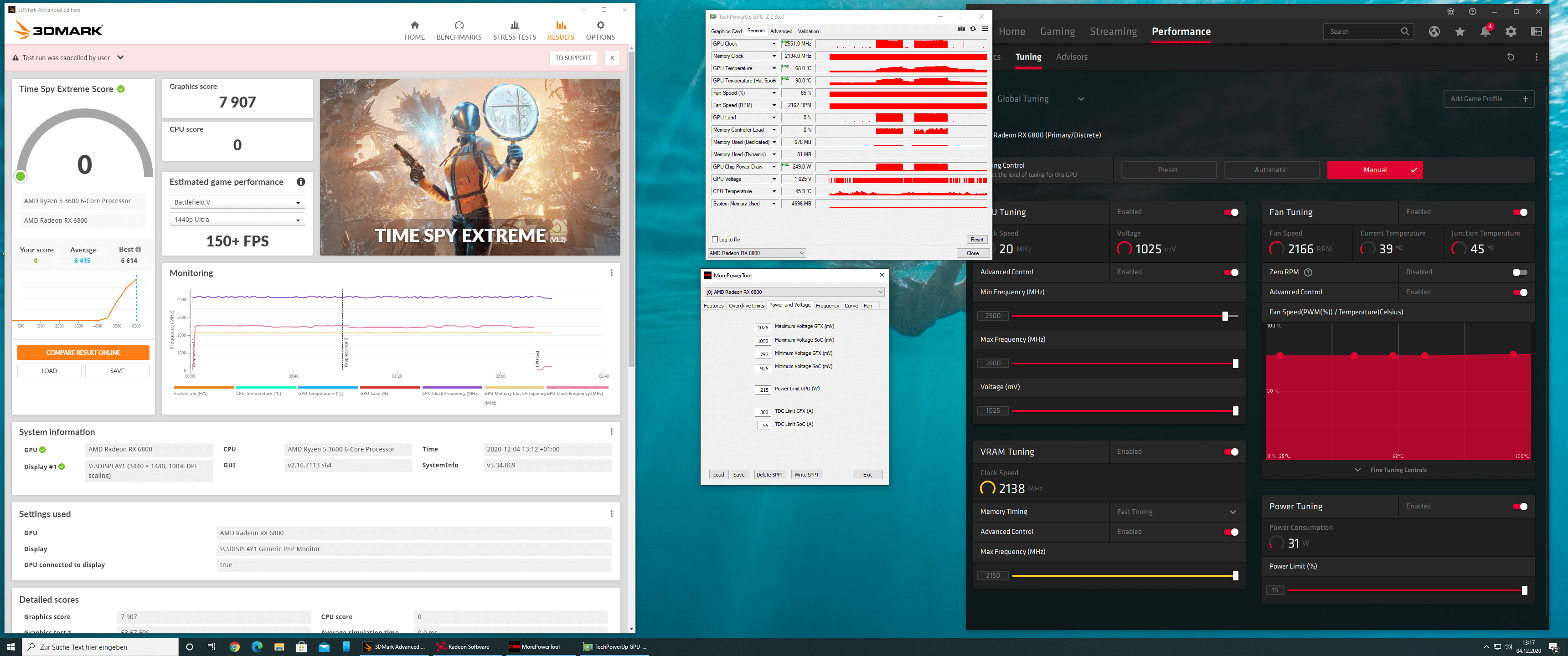Click Radeon tuning reset arrow icon
Image resolution: width=1568 pixels, height=656 pixels.
pos(1510,56)
